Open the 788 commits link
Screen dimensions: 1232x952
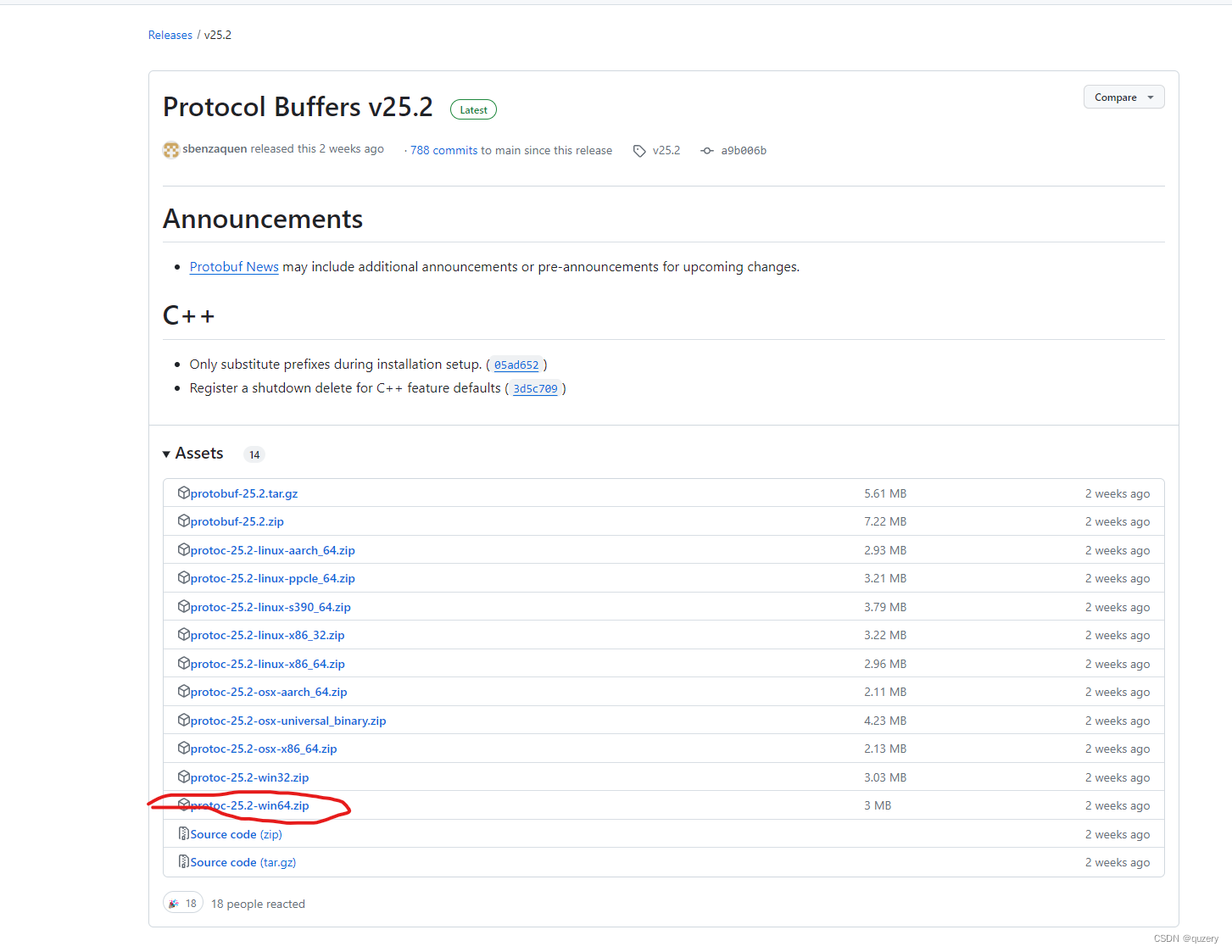(x=443, y=150)
